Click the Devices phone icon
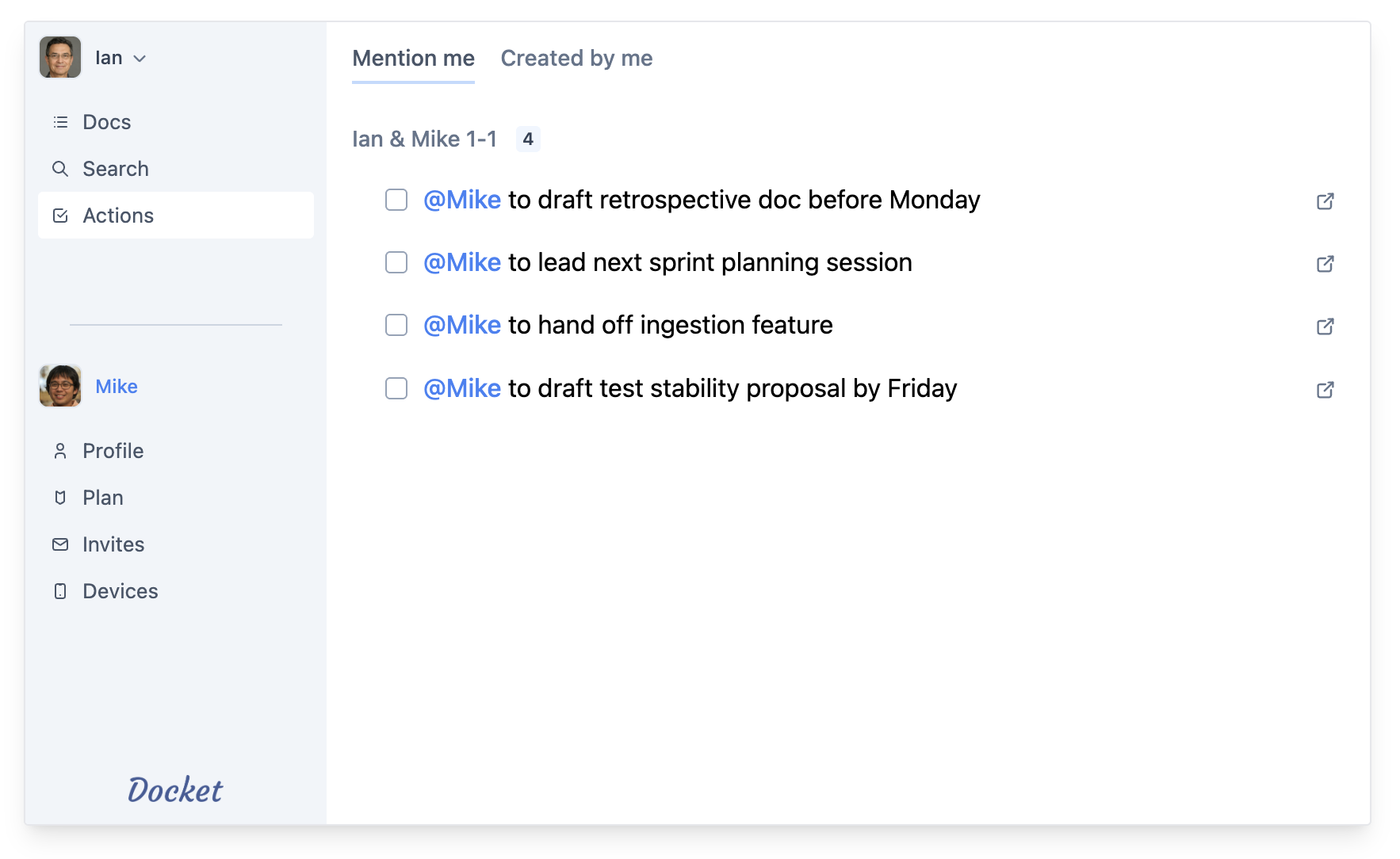 click(x=60, y=591)
